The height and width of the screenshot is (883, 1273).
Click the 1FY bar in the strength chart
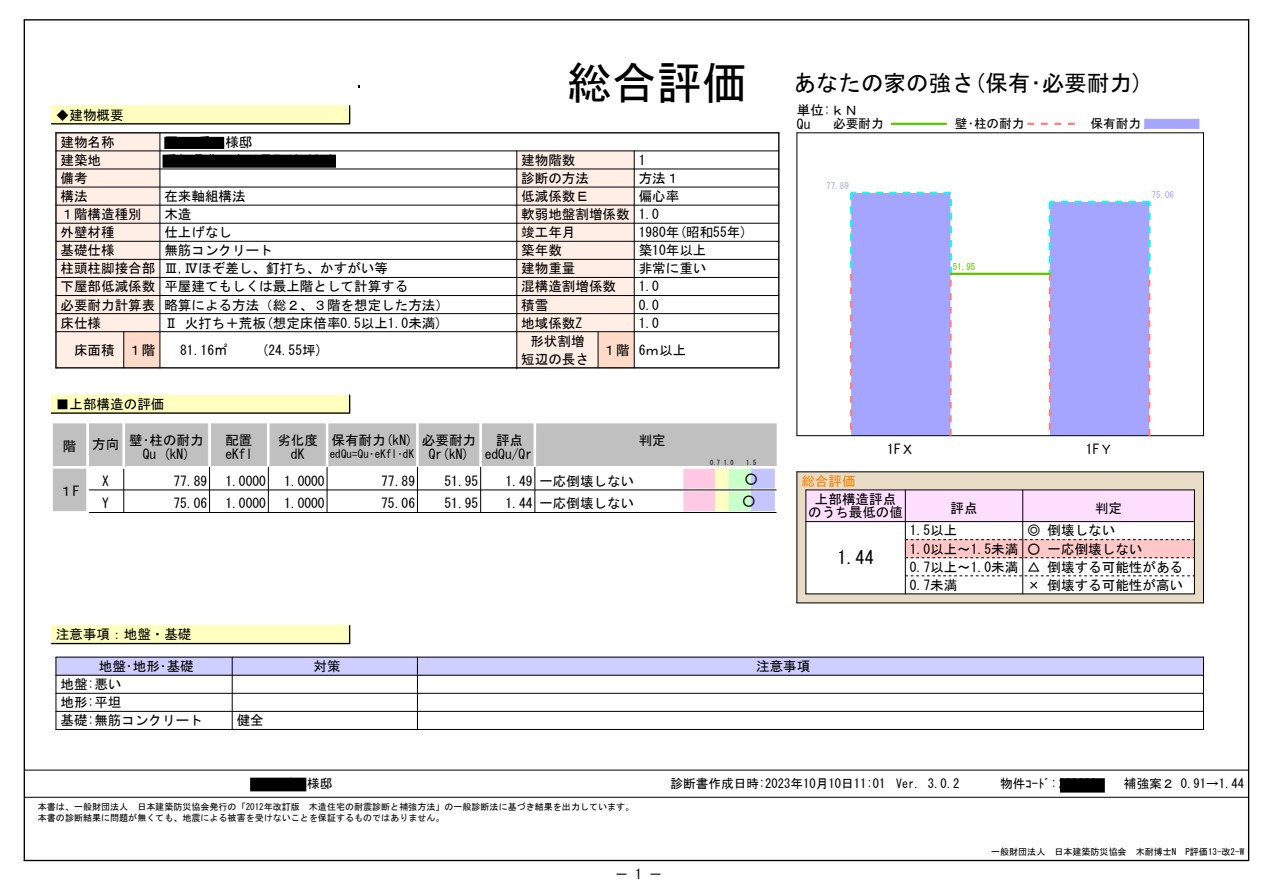click(x=1099, y=318)
